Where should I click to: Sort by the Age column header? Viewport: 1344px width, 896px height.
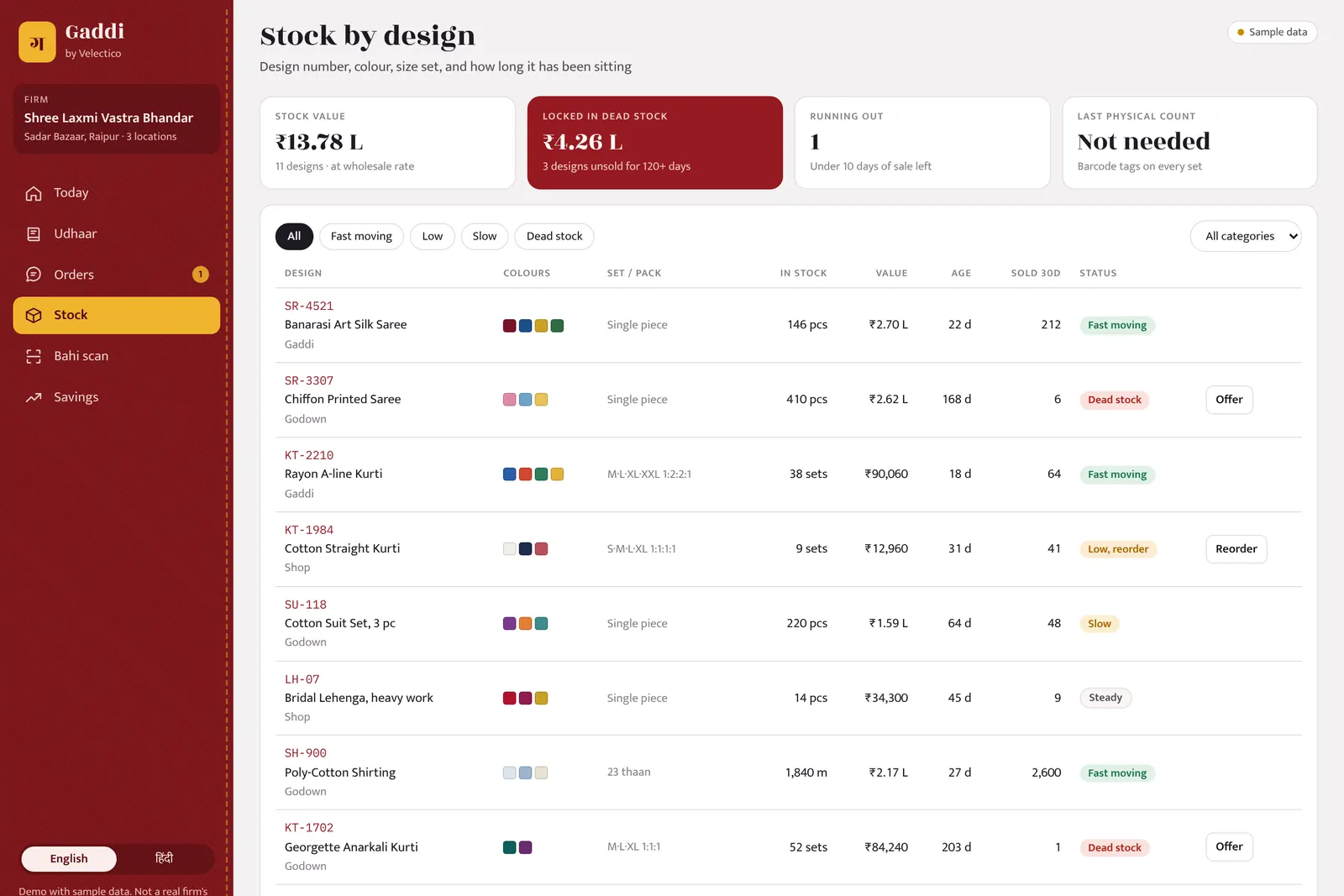click(x=961, y=274)
